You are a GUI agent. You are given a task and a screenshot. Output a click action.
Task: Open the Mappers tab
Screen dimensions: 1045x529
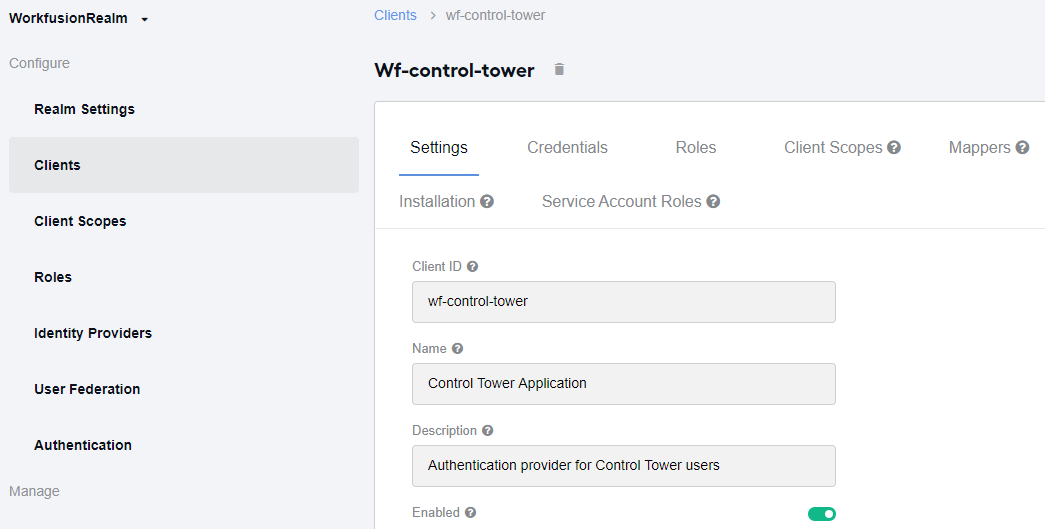980,148
